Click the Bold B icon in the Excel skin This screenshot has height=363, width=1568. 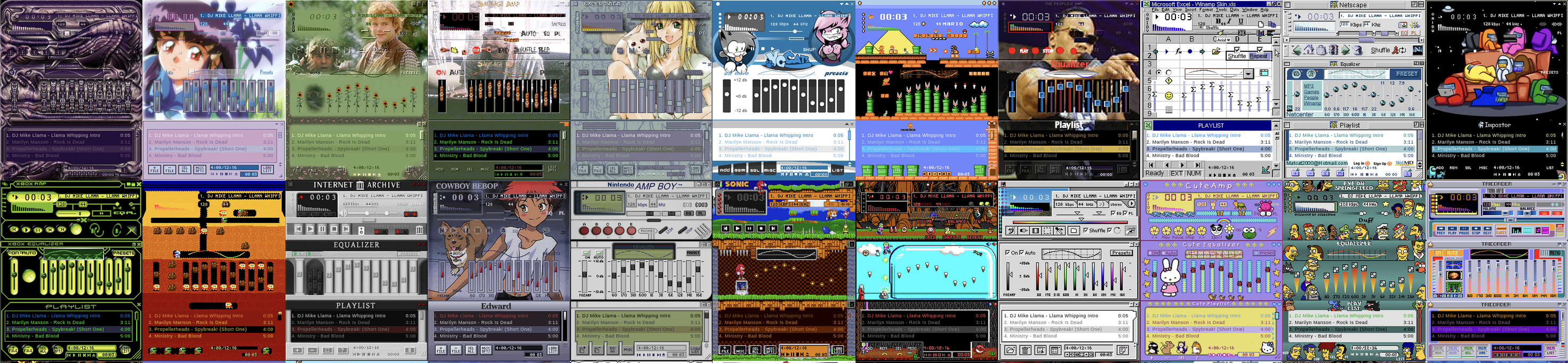point(1218,21)
